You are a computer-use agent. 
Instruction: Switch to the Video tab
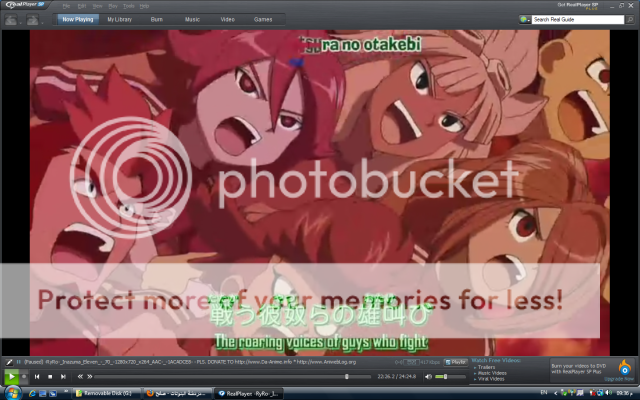coord(227,19)
